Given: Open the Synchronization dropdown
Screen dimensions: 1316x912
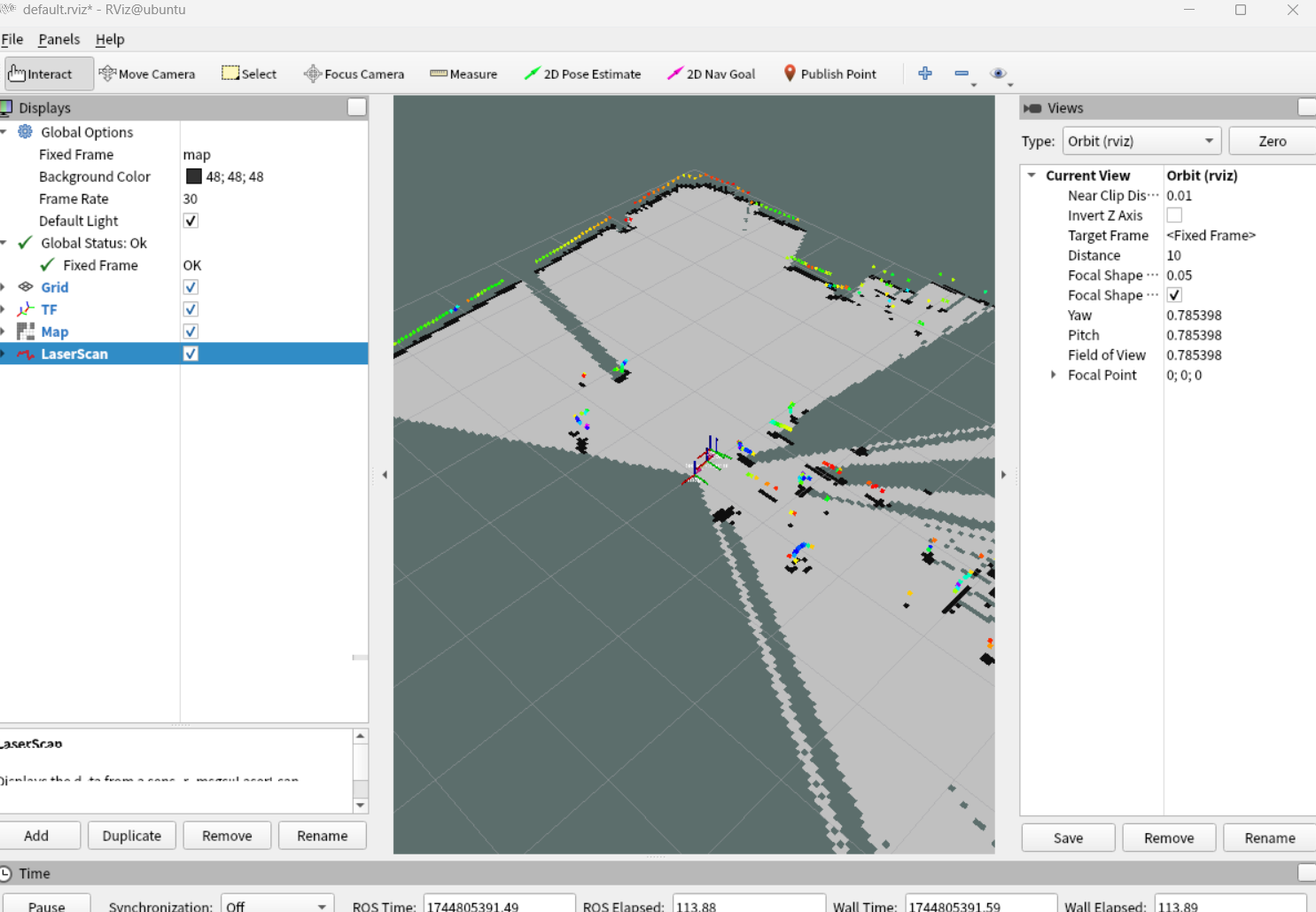Looking at the screenshot, I should click(x=276, y=906).
